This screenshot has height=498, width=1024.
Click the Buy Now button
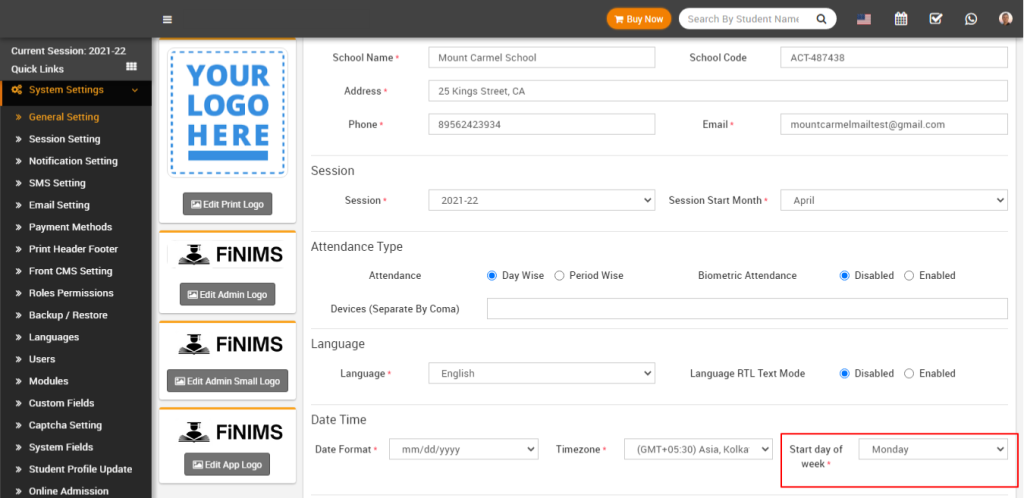coord(639,19)
